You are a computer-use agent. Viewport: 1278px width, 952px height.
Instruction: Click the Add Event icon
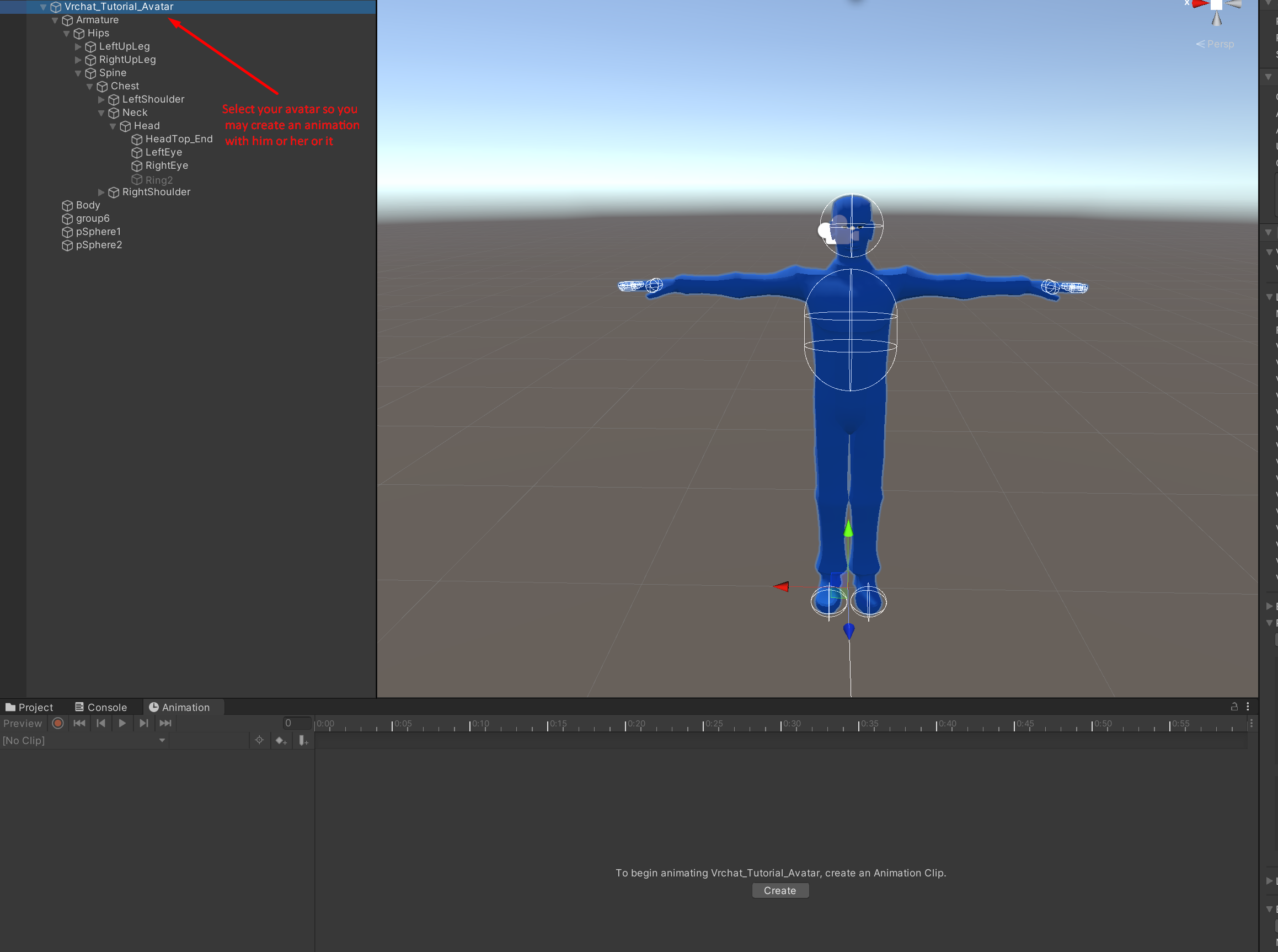coord(303,741)
